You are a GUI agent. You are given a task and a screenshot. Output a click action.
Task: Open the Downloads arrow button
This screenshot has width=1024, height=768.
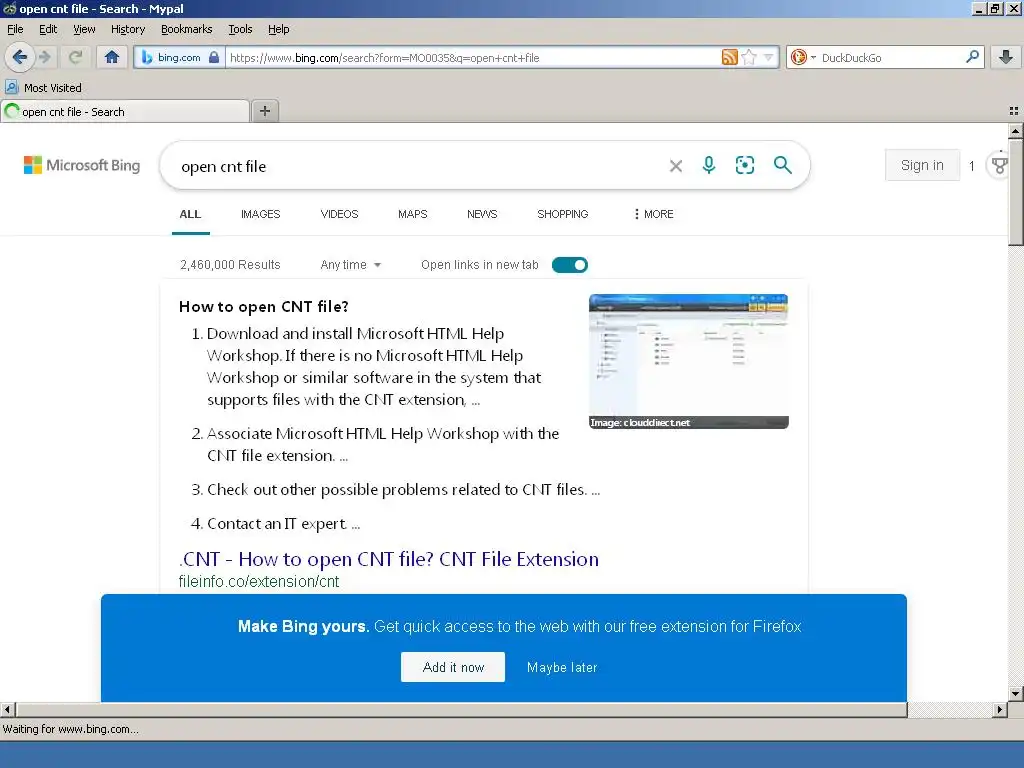1006,57
